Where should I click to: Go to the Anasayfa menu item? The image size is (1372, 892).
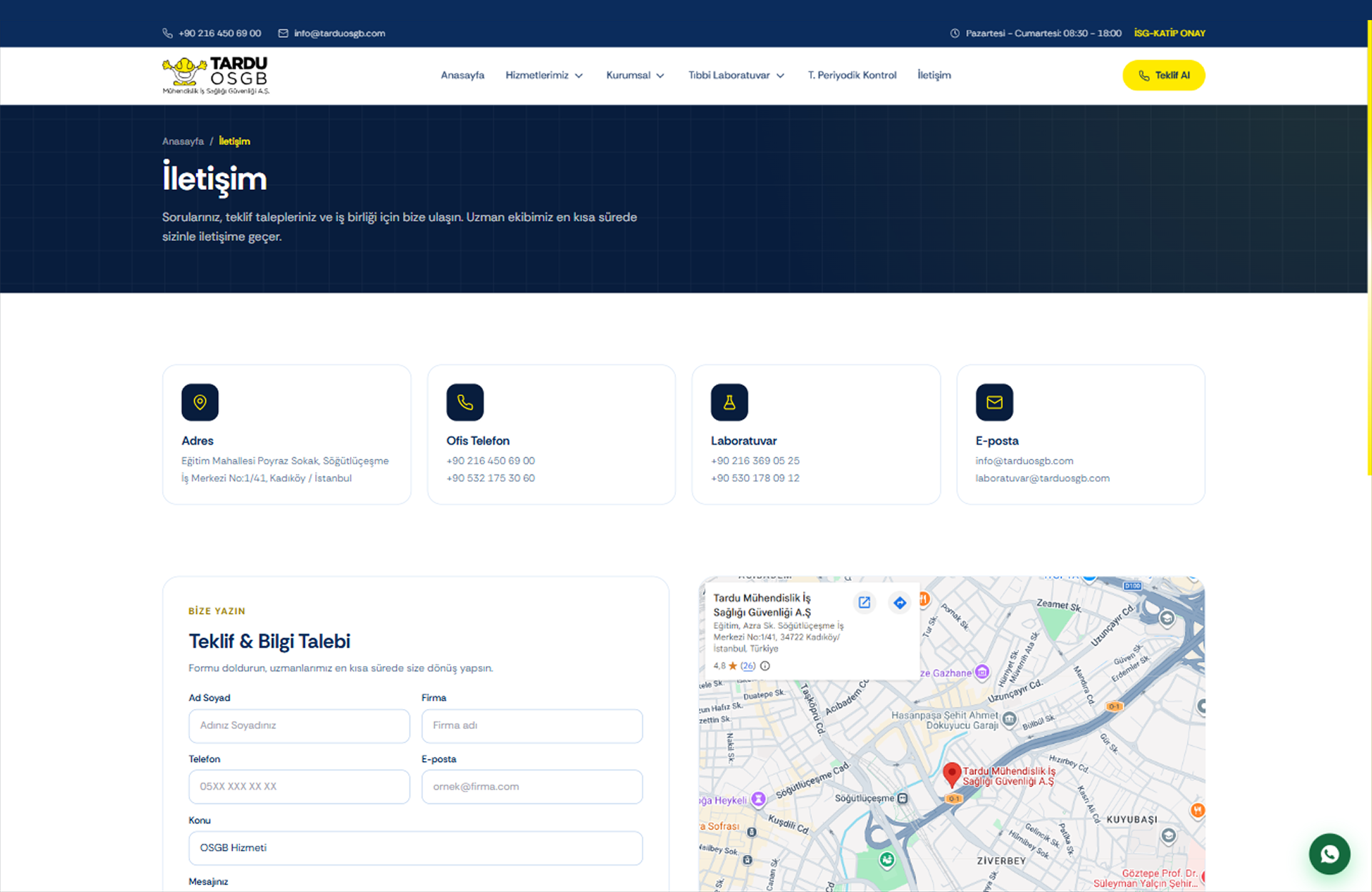point(462,75)
